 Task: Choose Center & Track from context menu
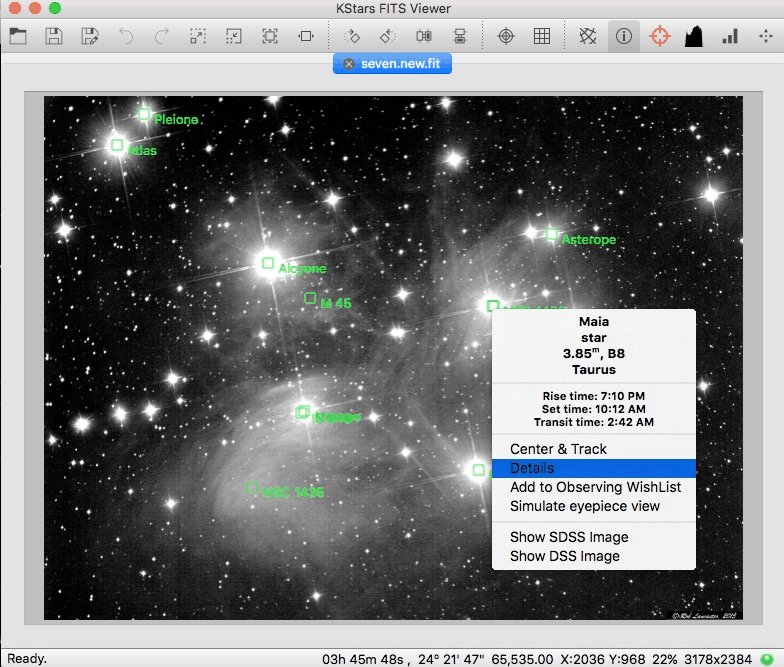click(558, 449)
